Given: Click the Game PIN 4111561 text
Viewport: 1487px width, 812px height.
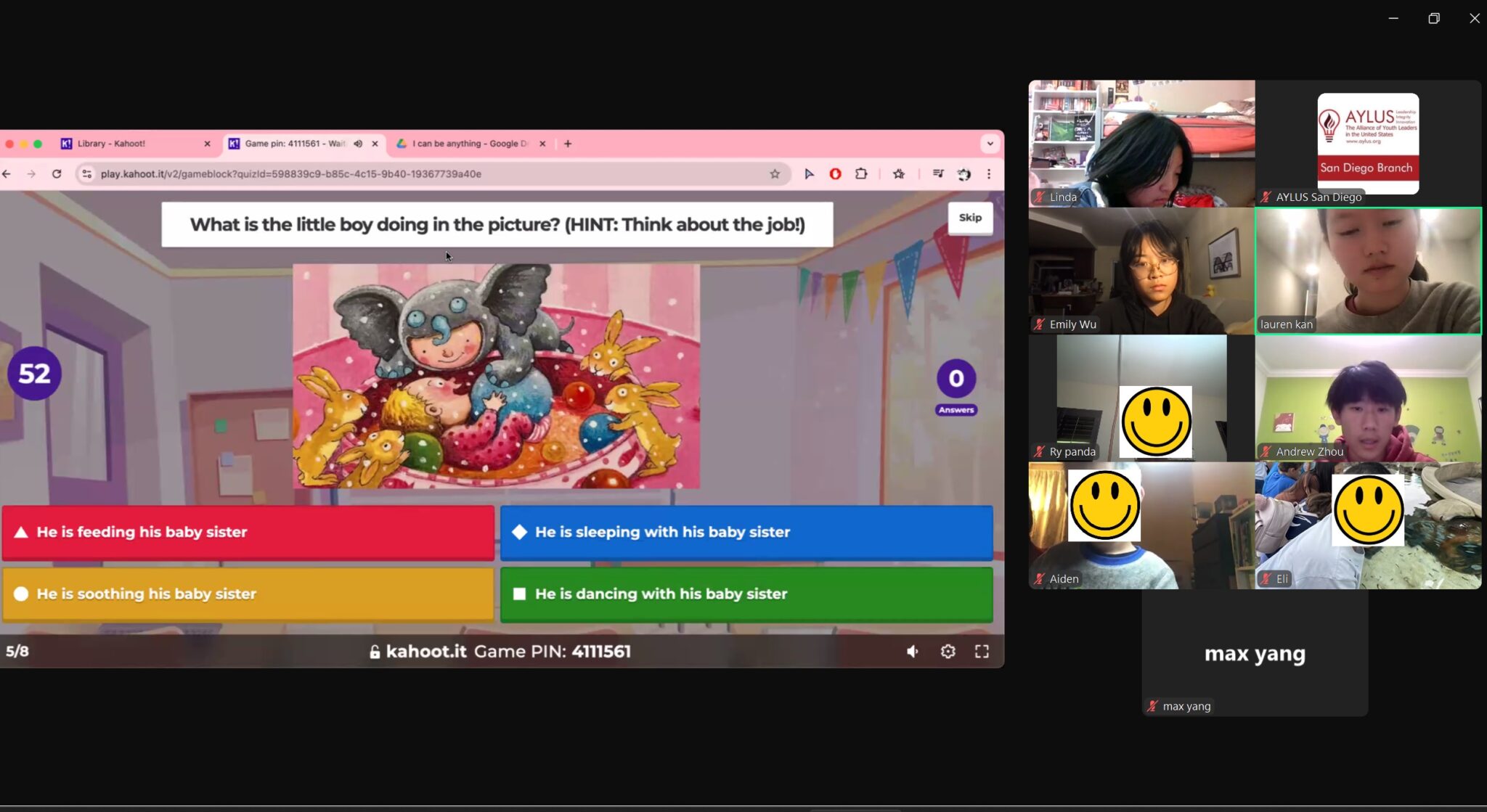Looking at the screenshot, I should pyautogui.click(x=553, y=652).
